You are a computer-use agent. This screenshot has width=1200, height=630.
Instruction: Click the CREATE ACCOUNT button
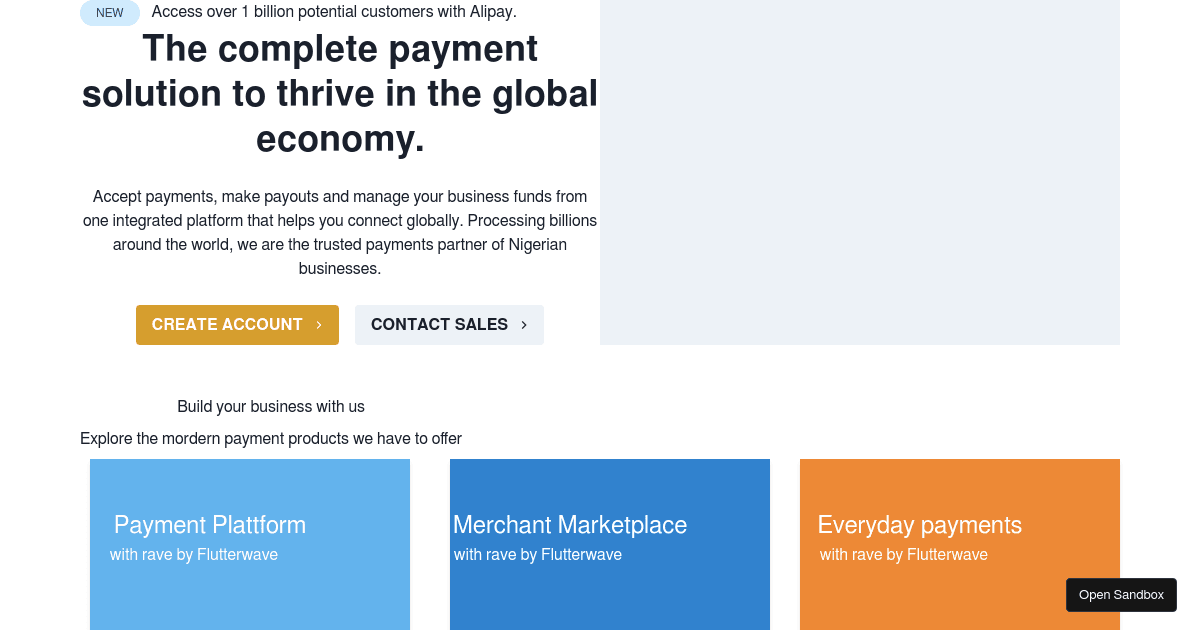point(237,325)
